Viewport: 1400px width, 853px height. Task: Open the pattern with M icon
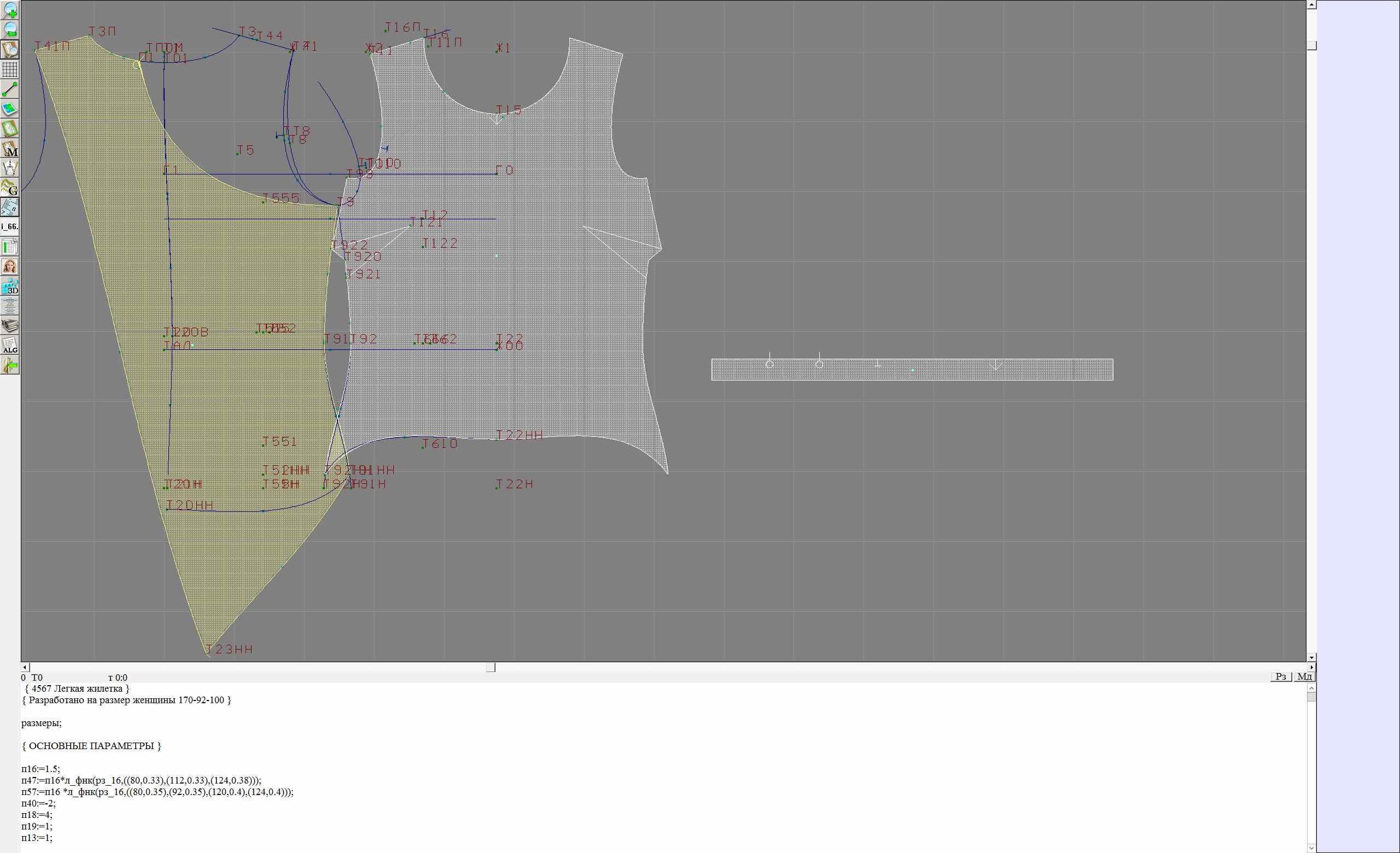click(x=10, y=149)
